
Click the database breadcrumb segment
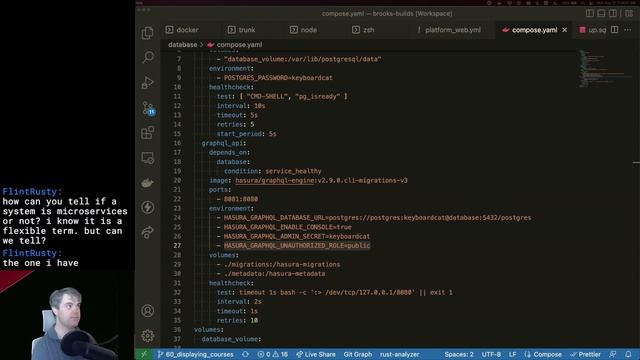(182, 44)
